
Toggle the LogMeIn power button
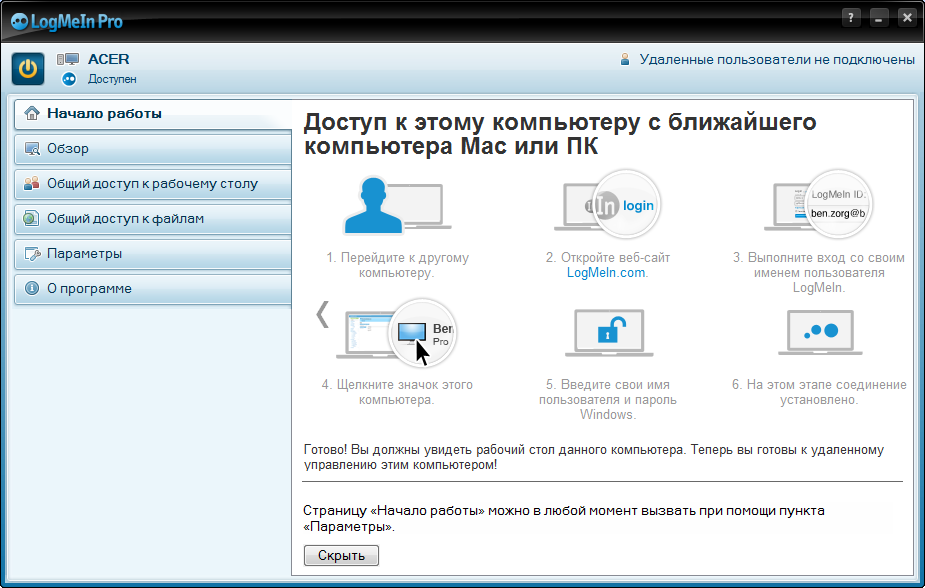coord(28,69)
